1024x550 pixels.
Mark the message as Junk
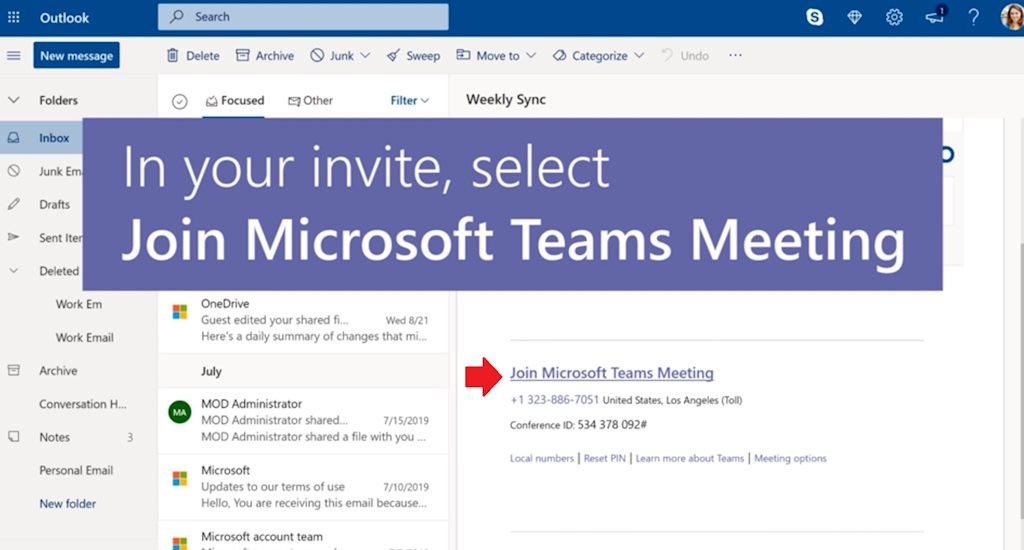333,56
